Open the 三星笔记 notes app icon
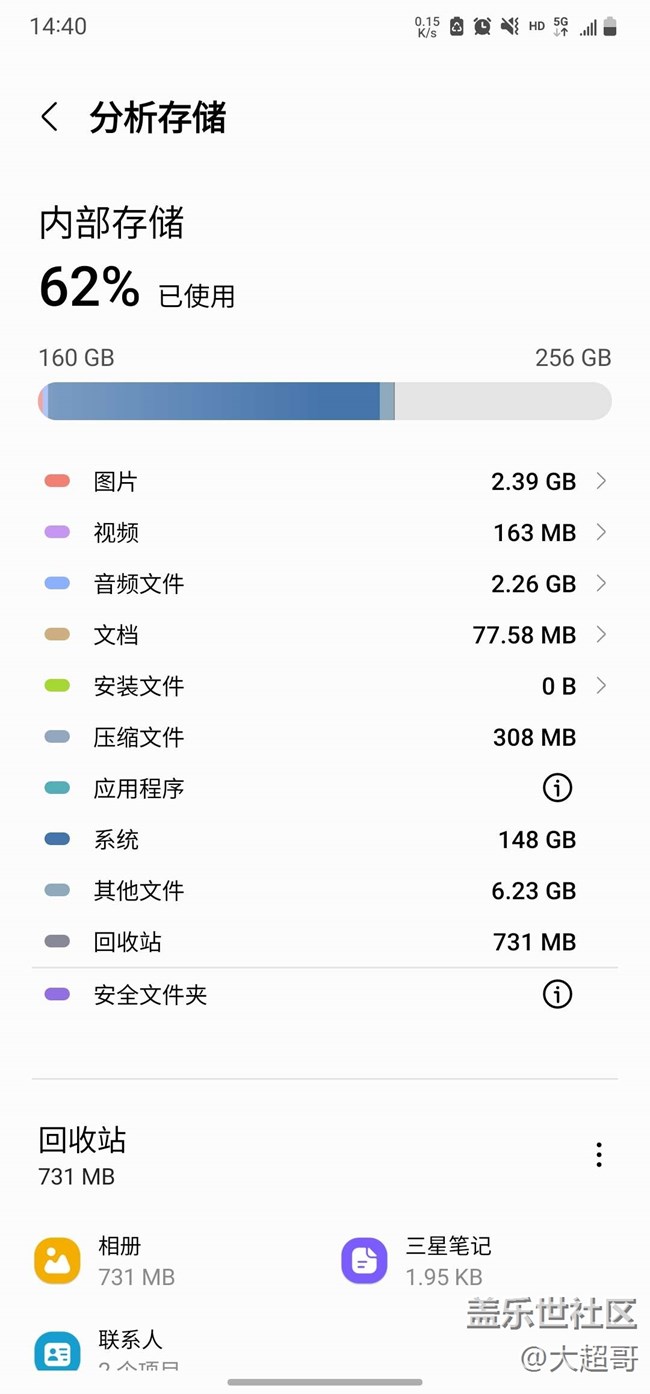The height and width of the screenshot is (1394, 650). (x=364, y=1260)
